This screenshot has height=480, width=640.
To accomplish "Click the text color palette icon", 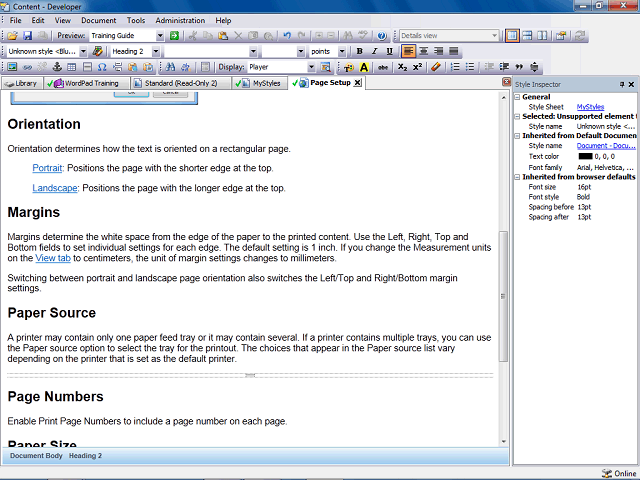I will point(349,67).
